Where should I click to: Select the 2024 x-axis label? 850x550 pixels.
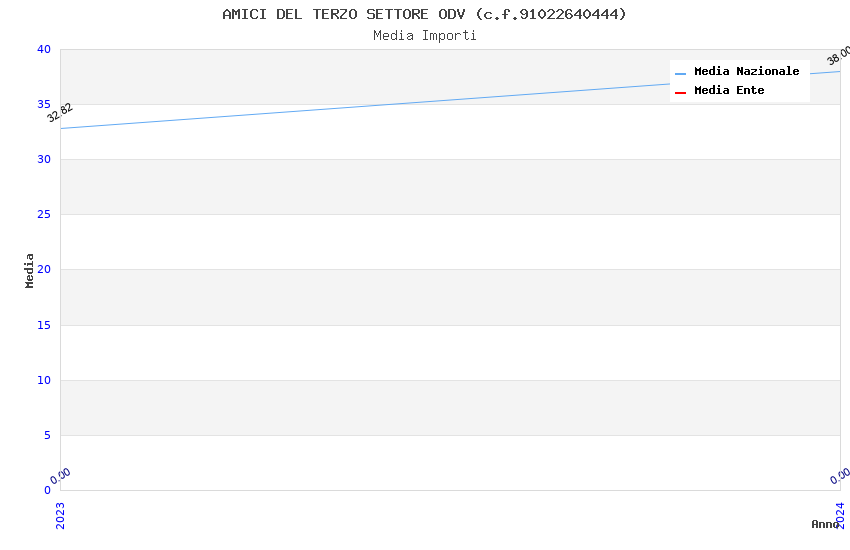tap(840, 515)
